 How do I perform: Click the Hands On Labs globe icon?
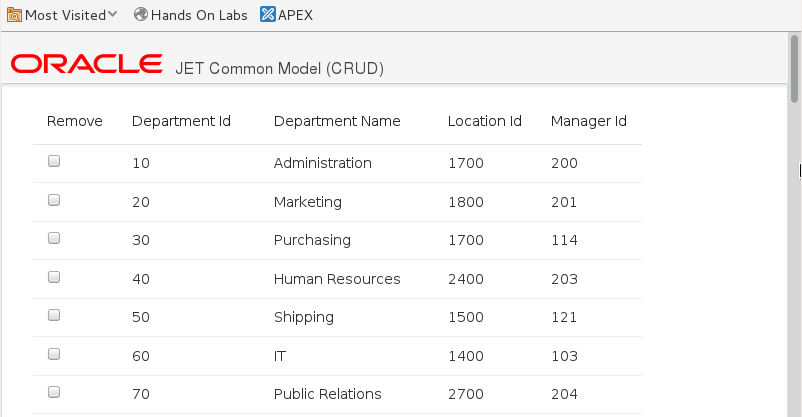coord(140,14)
